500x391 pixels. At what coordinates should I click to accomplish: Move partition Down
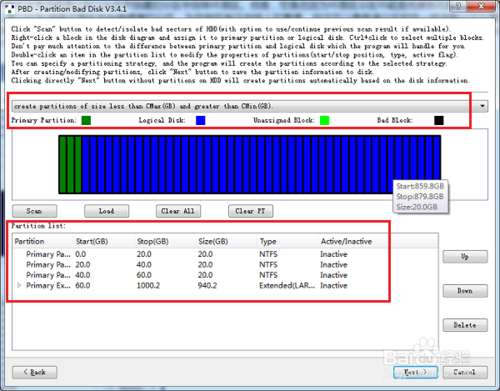point(465,291)
